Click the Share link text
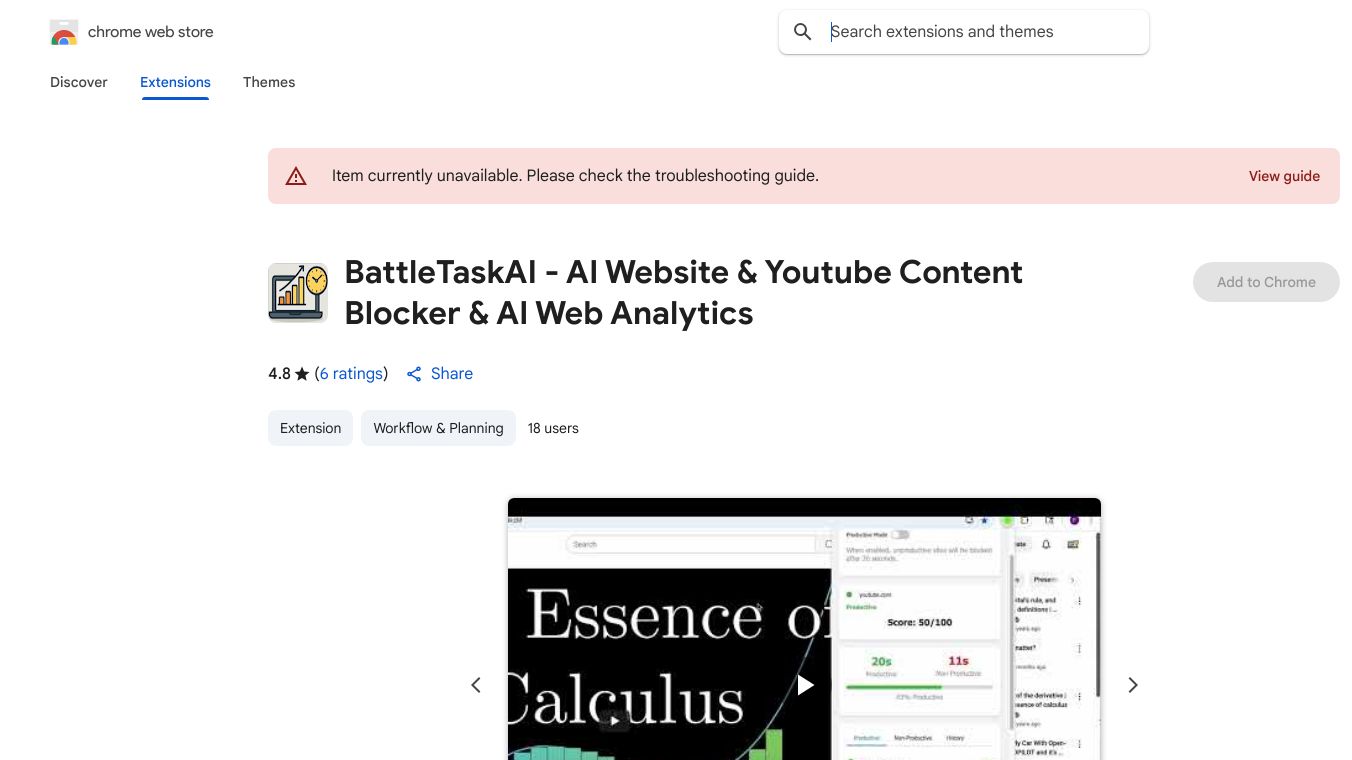This screenshot has width=1352, height=760. coord(452,374)
